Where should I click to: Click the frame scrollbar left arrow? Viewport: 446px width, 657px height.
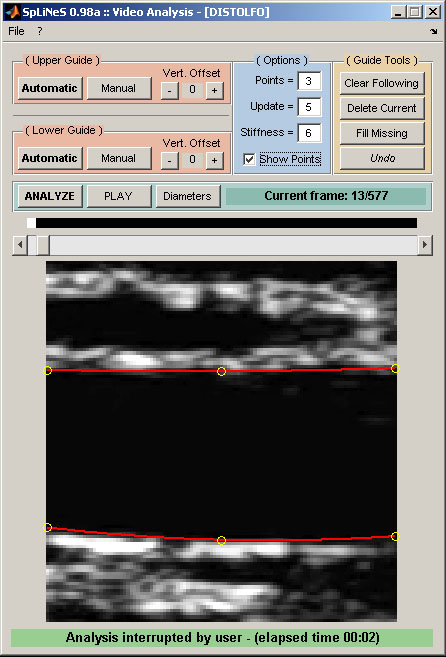tap(20, 245)
